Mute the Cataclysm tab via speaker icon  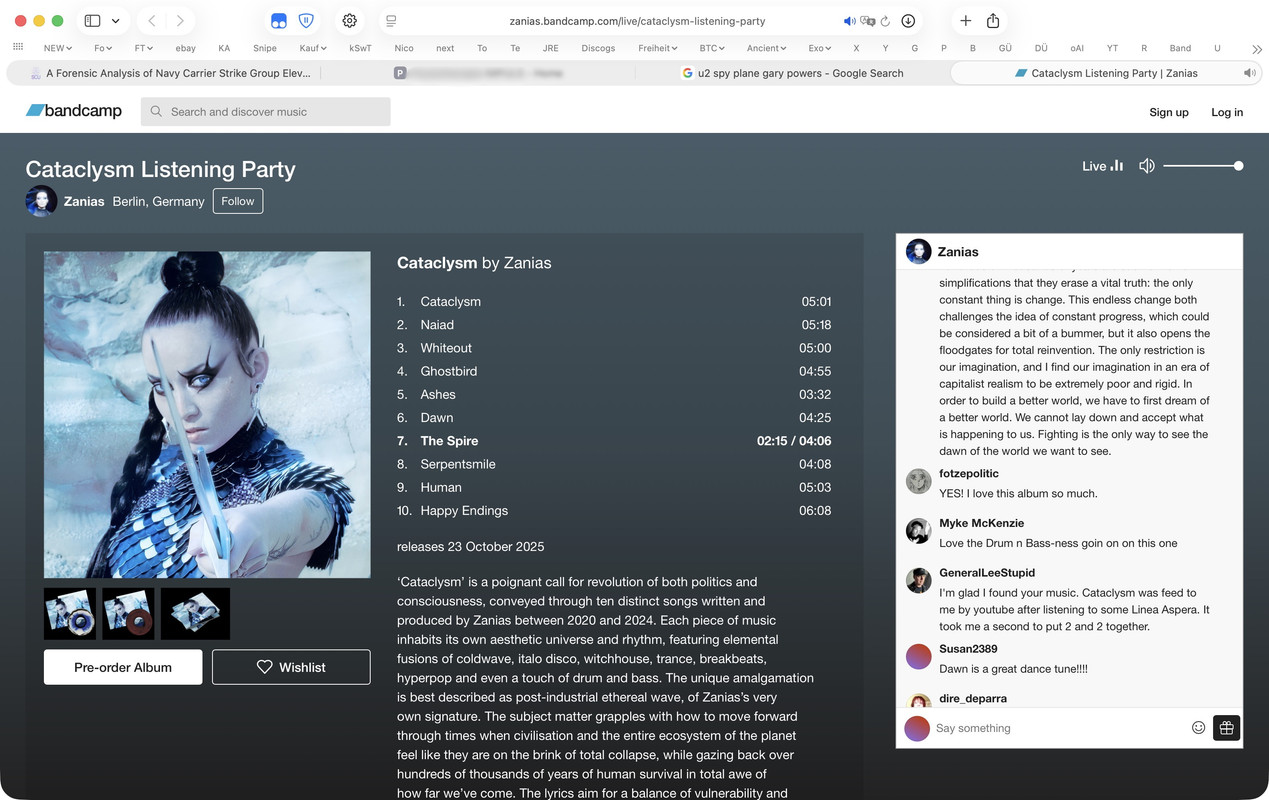pos(1249,73)
